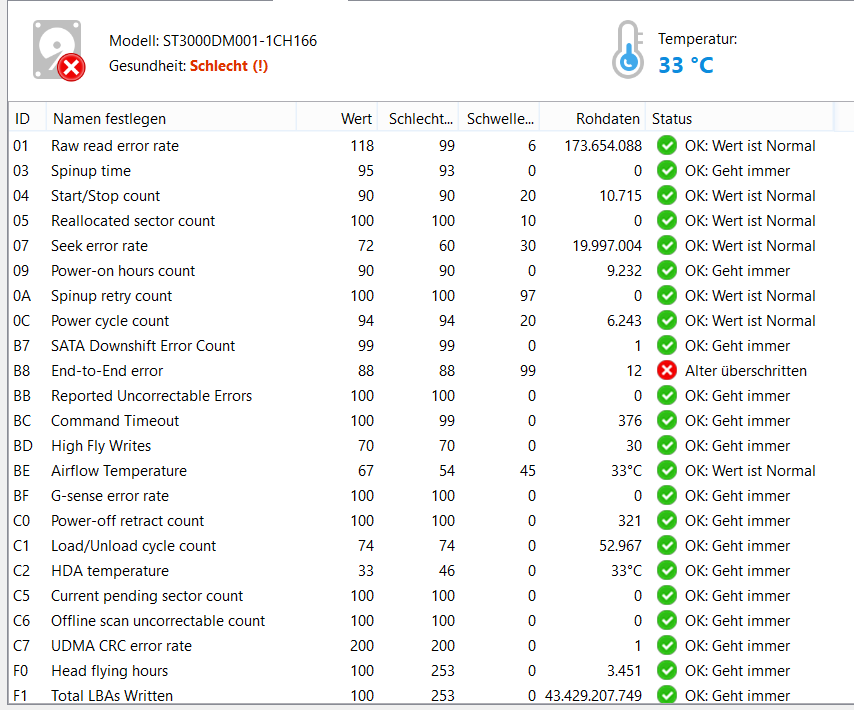The image size is (854, 710).
Task: Click green status icon for Offline scan uncorrectable count
Action: [667, 621]
